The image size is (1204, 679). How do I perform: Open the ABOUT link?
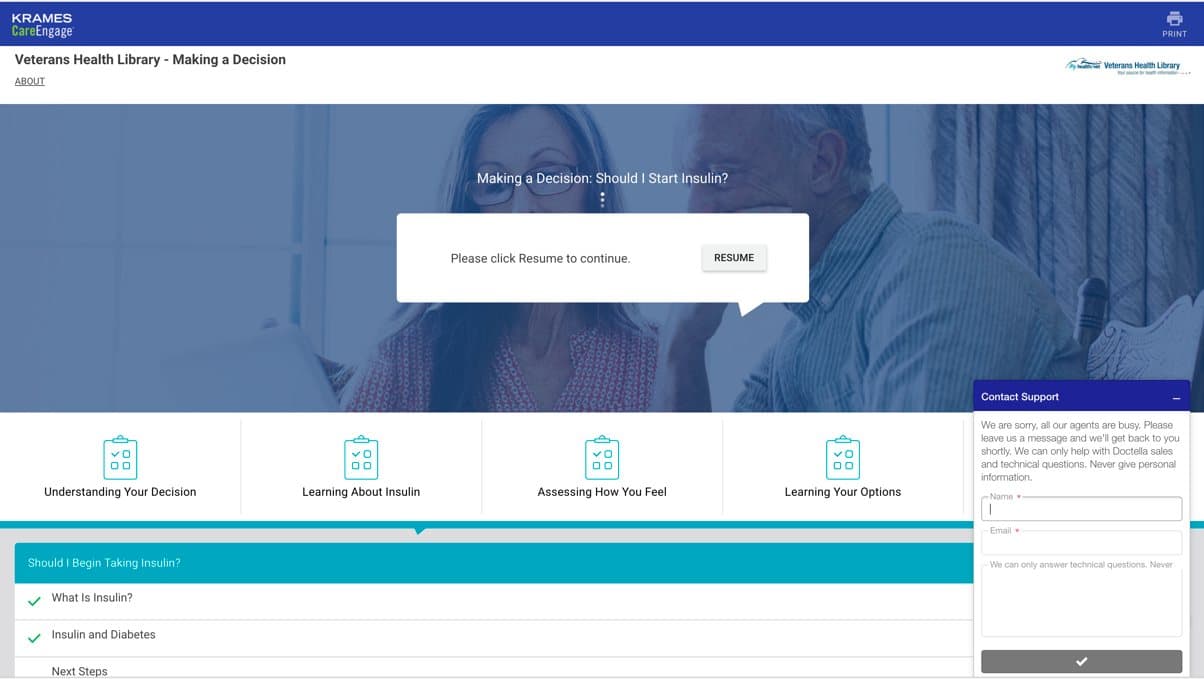(x=30, y=82)
